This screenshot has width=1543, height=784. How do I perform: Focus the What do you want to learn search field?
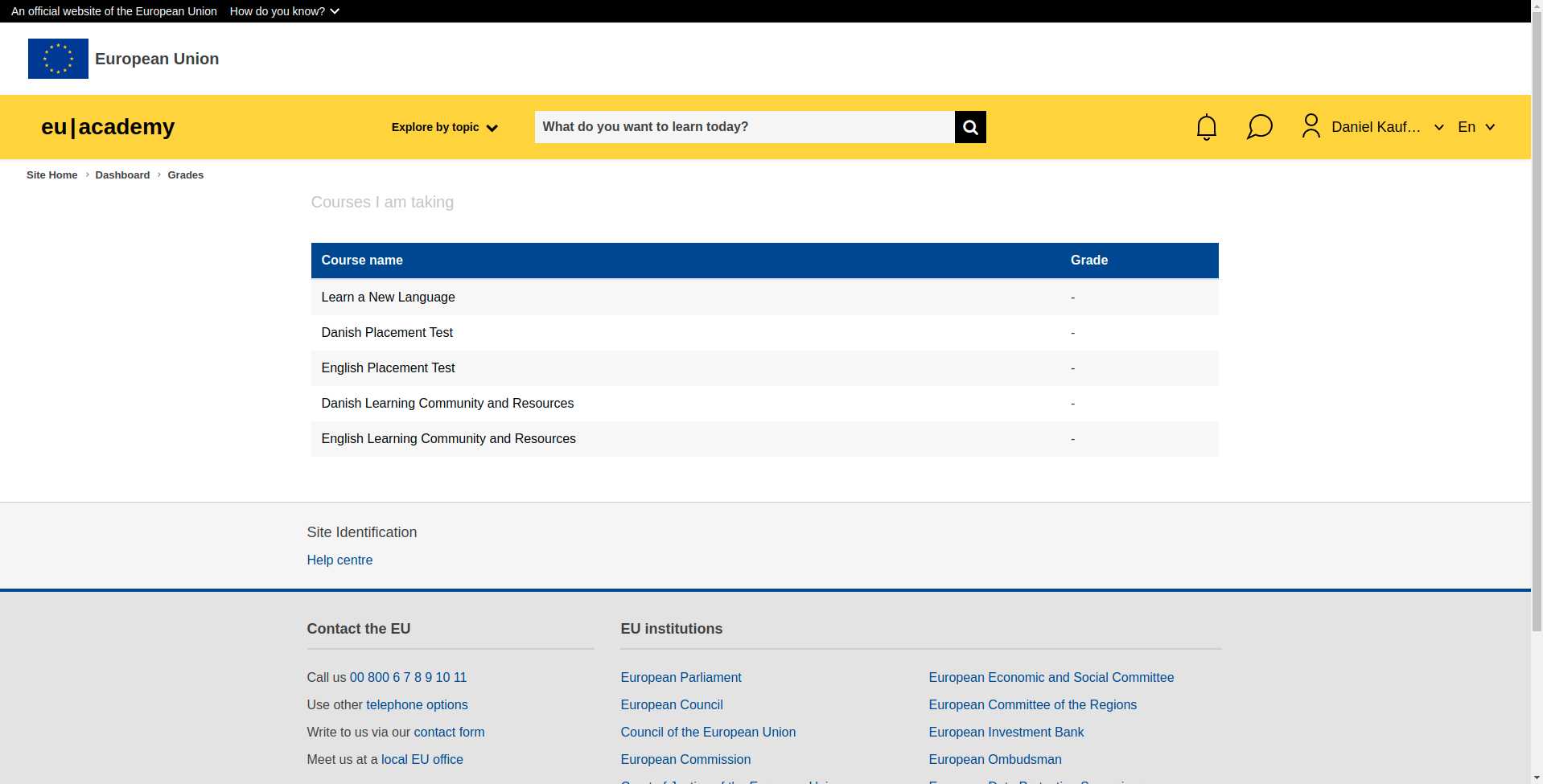click(744, 127)
